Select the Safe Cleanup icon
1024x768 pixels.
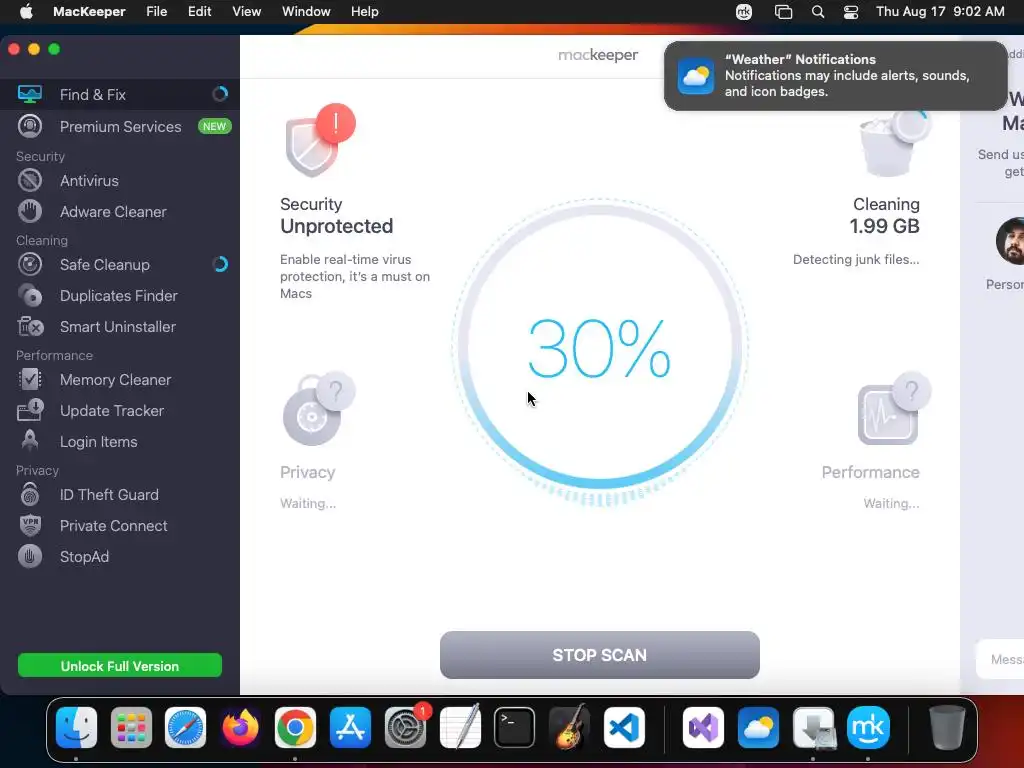pos(30,264)
